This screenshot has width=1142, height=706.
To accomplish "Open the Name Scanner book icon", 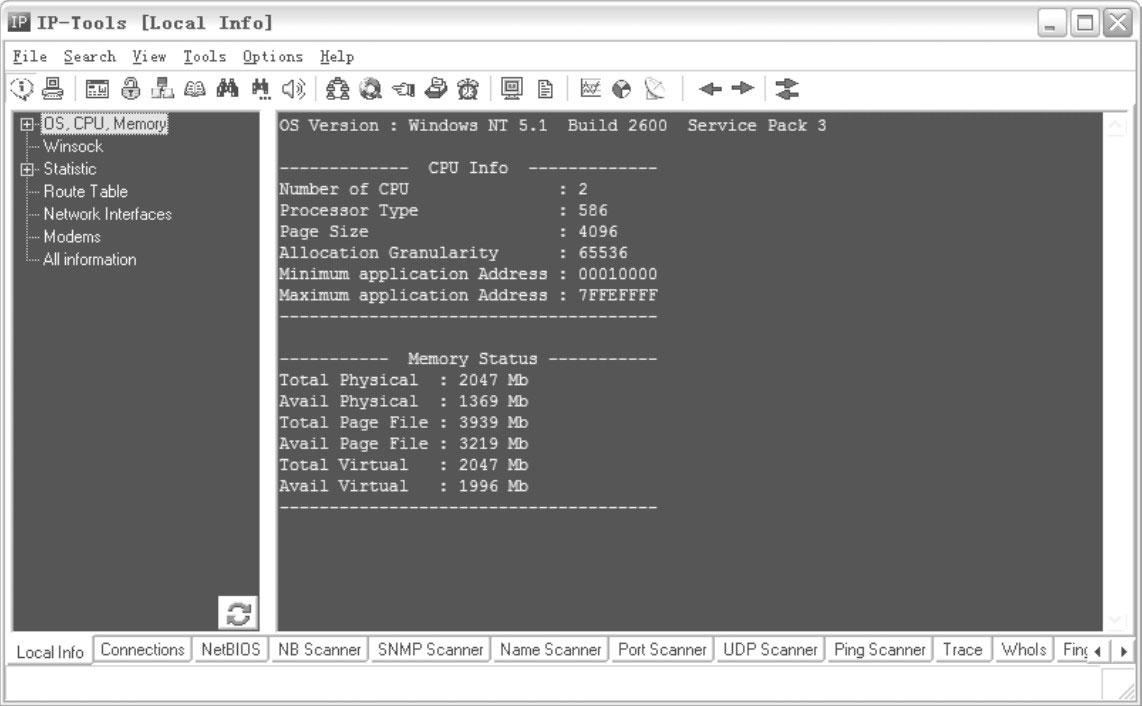I will coord(197,88).
